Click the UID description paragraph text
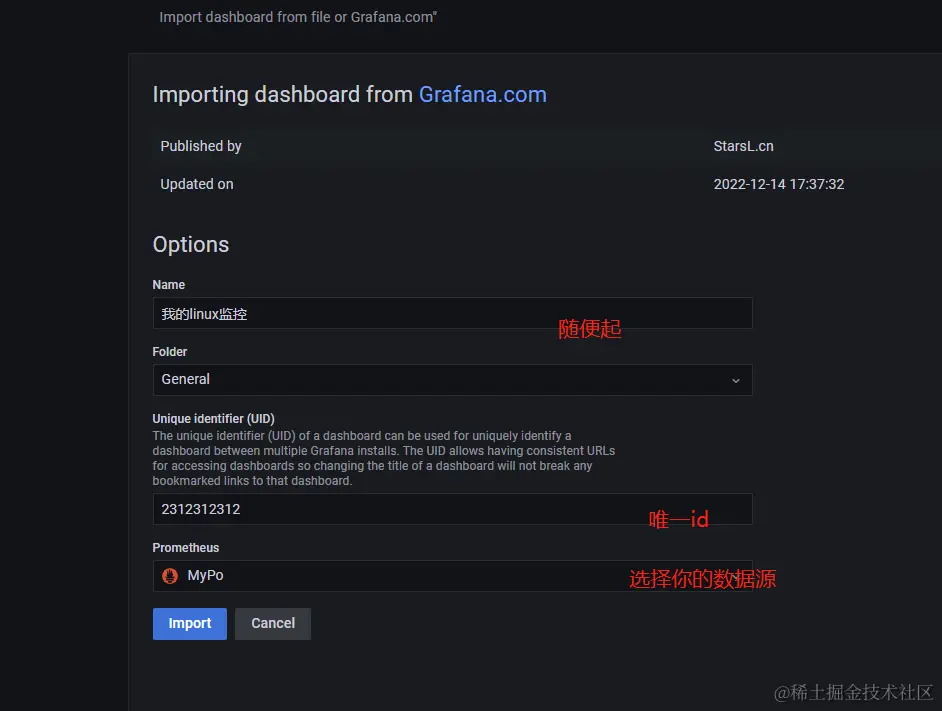This screenshot has height=711, width=942. click(x=384, y=458)
